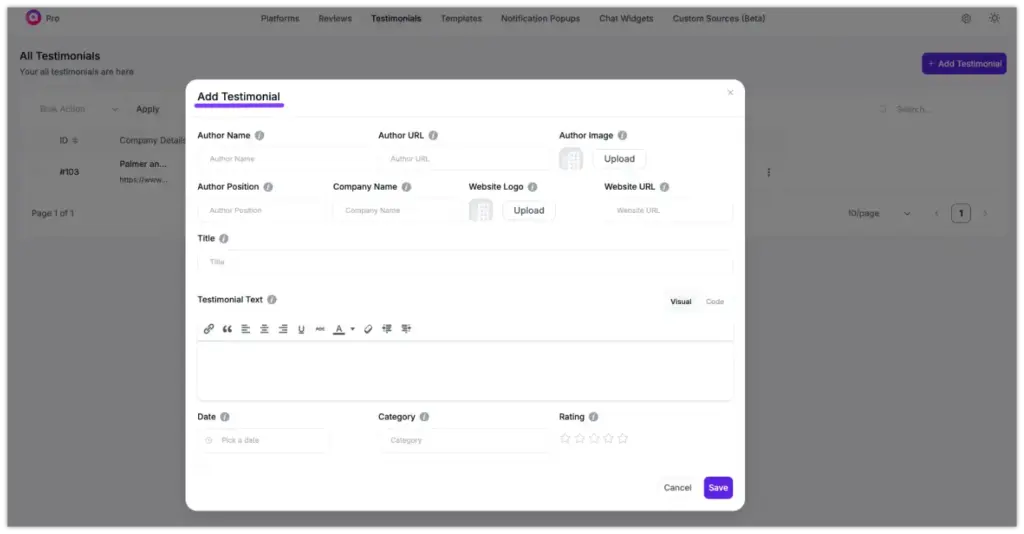The width and height of the screenshot is (1024, 534).
Task: Click the Company Name input field
Action: (396, 210)
